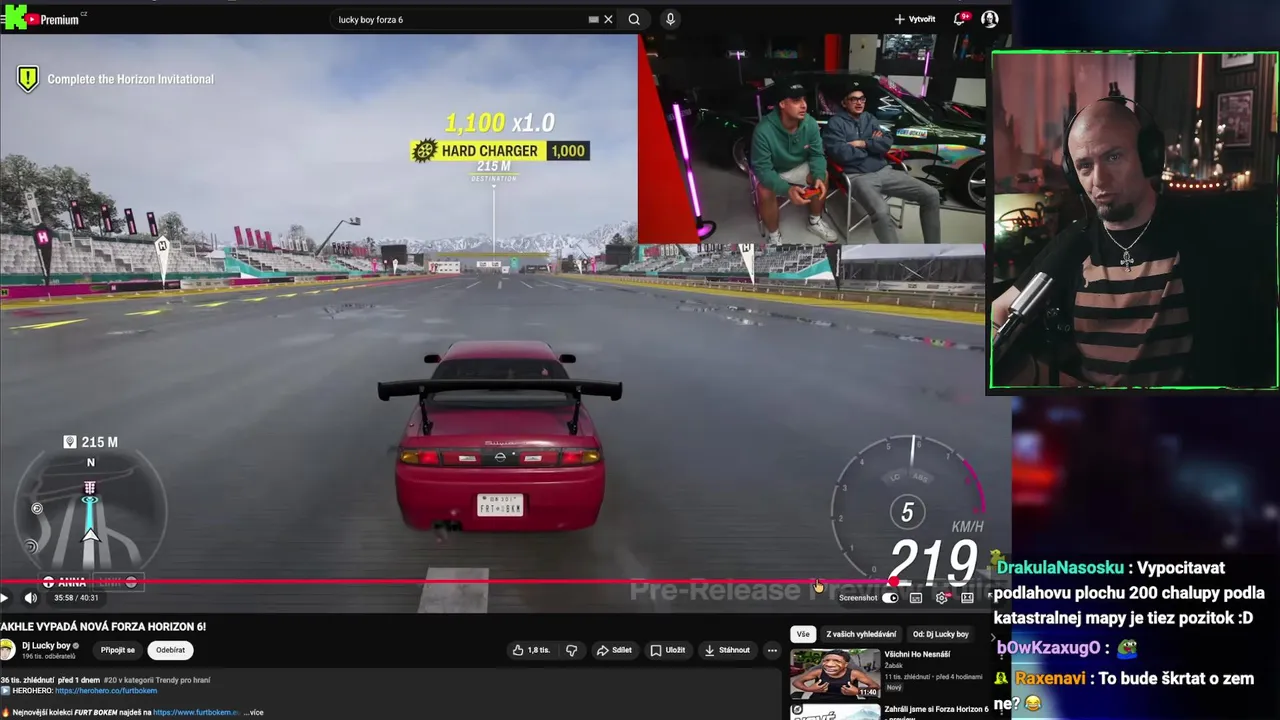Open the herohero.co/furtbokem link

106,690
